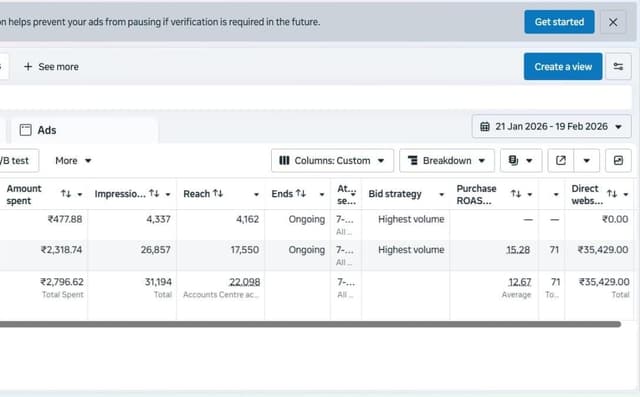Open Bid strategy column menu arrow
The width and height of the screenshot is (640, 397).
pos(441,195)
